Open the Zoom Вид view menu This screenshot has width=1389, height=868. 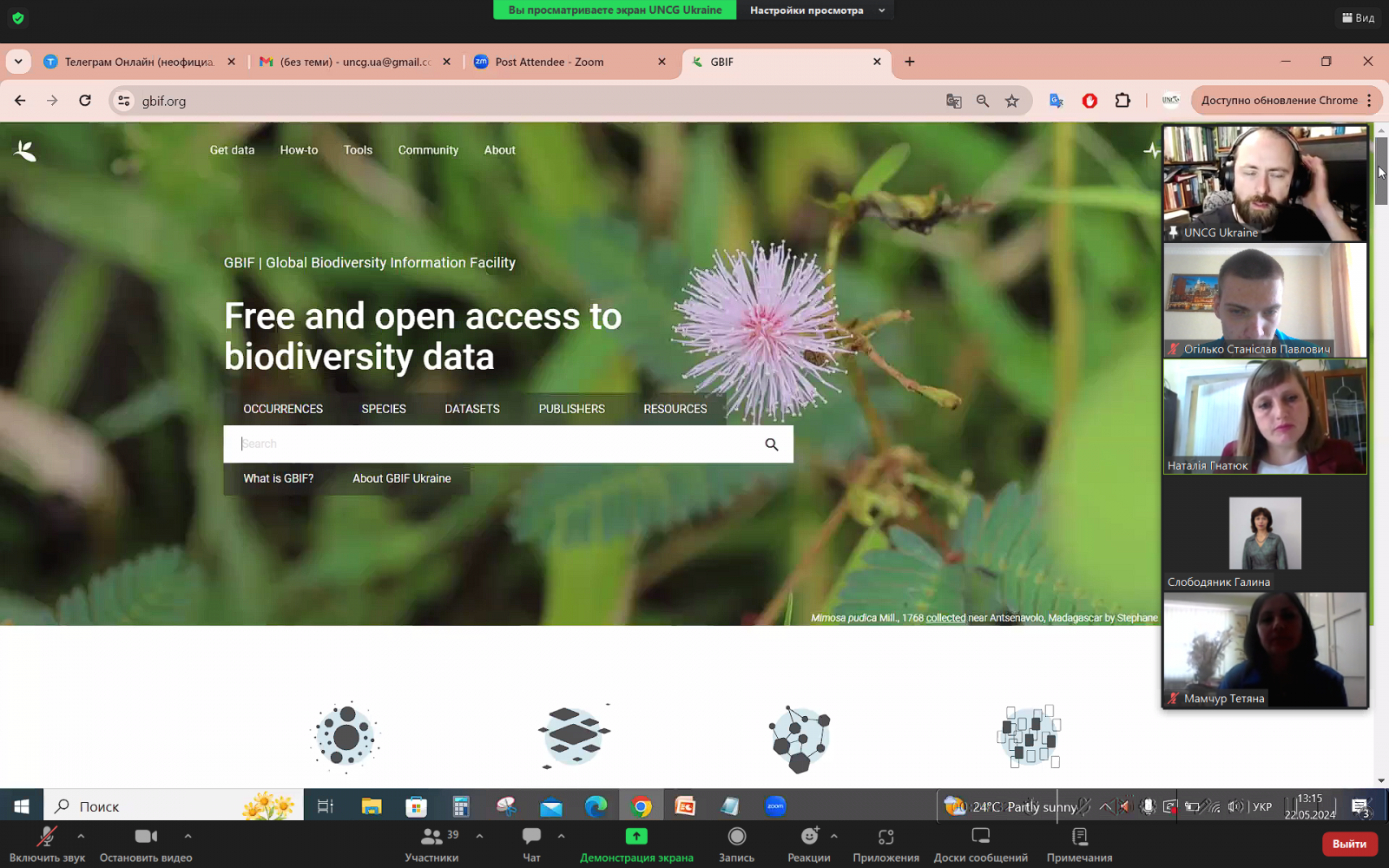pos(1359,17)
